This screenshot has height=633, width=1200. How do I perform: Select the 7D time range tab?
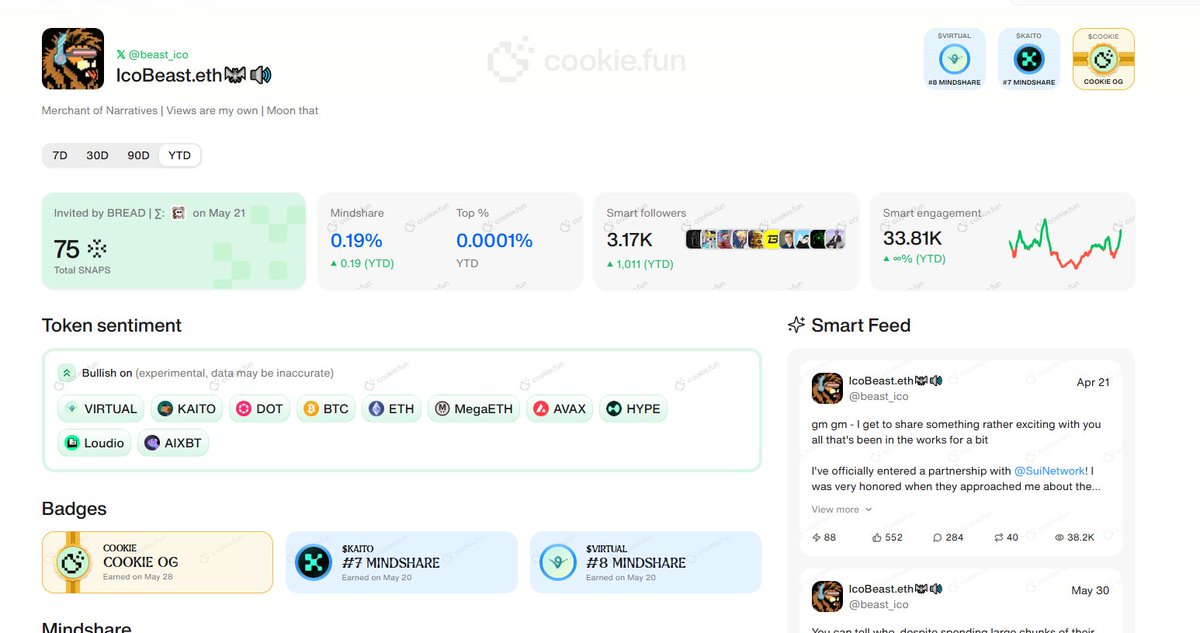point(60,155)
